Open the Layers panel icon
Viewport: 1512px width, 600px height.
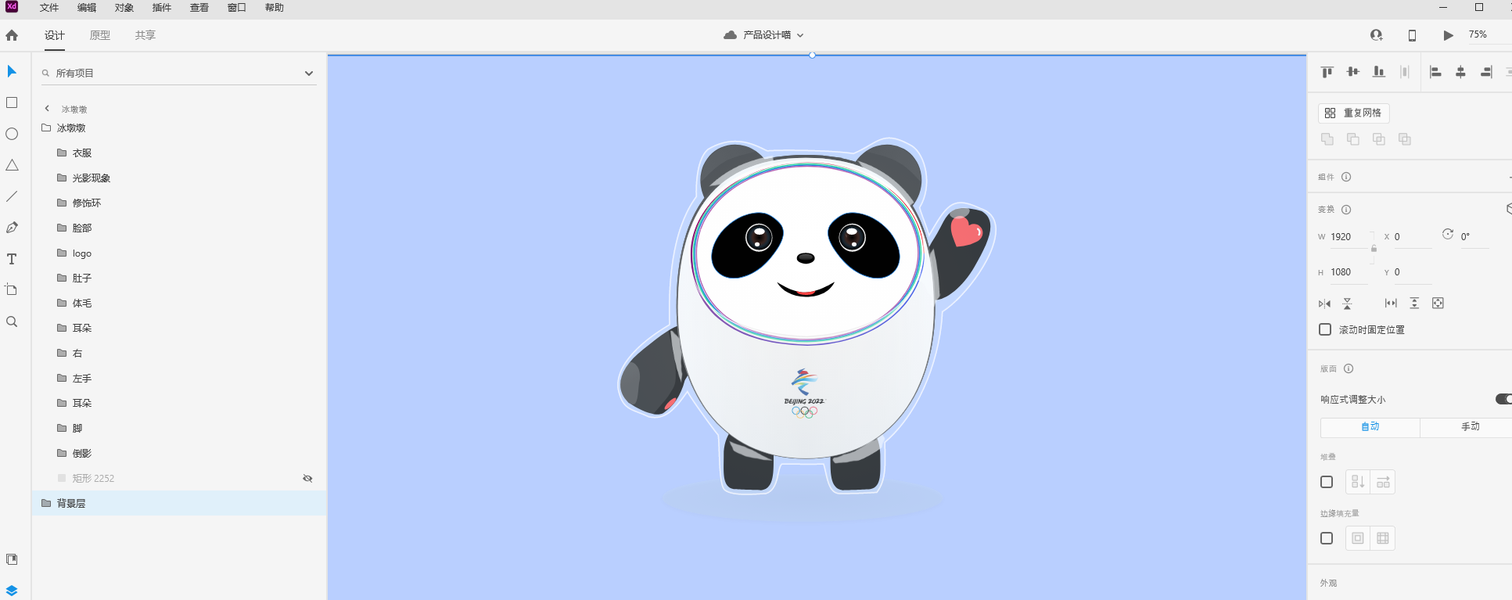[x=12, y=590]
